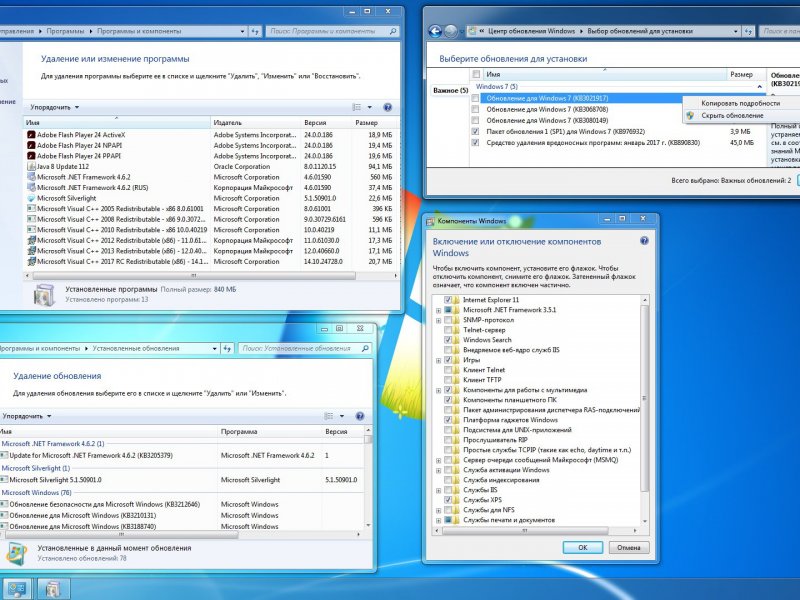Click refresh icon in Installed Updates address bar
The width and height of the screenshot is (800, 600).
coord(227,348)
